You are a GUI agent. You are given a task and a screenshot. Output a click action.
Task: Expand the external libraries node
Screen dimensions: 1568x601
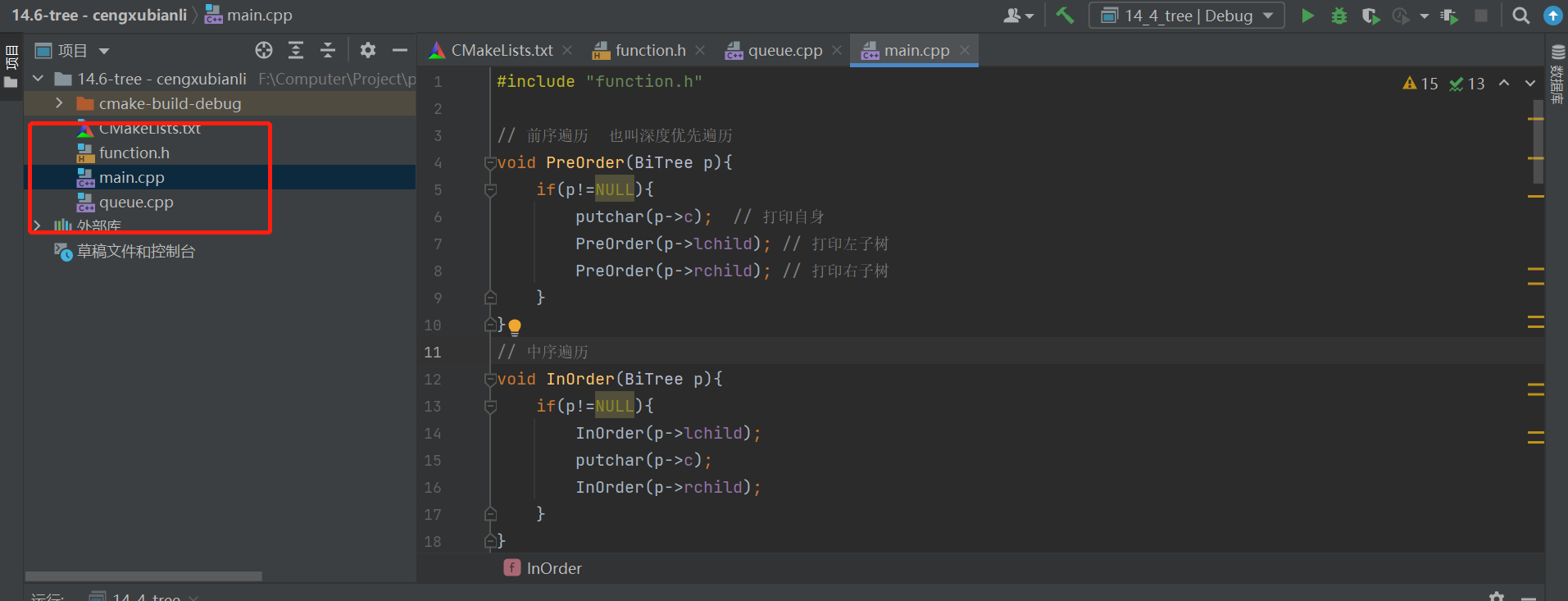[37, 225]
